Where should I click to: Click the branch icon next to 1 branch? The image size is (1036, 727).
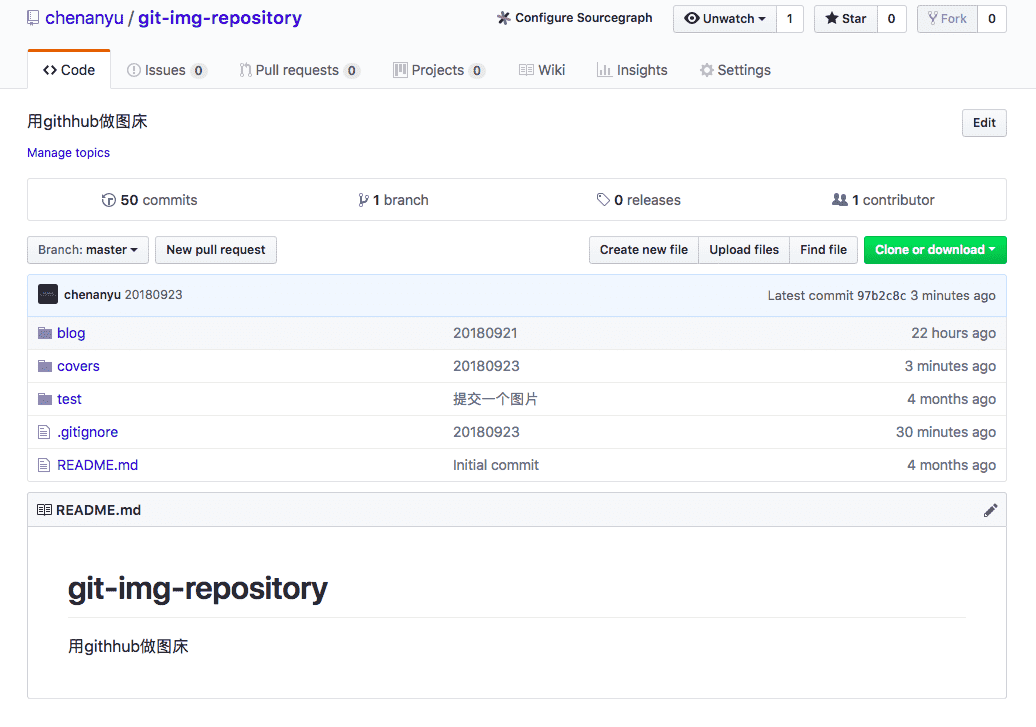click(x=363, y=200)
